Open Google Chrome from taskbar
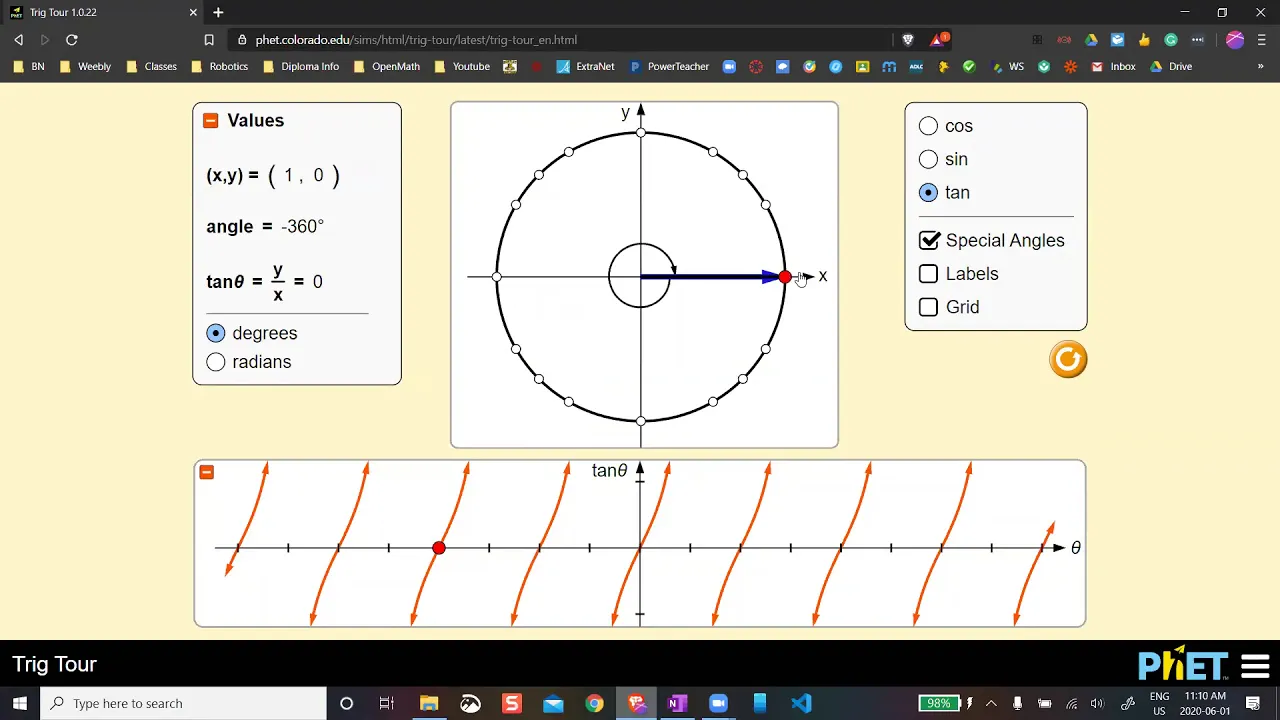This screenshot has width=1280, height=720. [x=594, y=703]
